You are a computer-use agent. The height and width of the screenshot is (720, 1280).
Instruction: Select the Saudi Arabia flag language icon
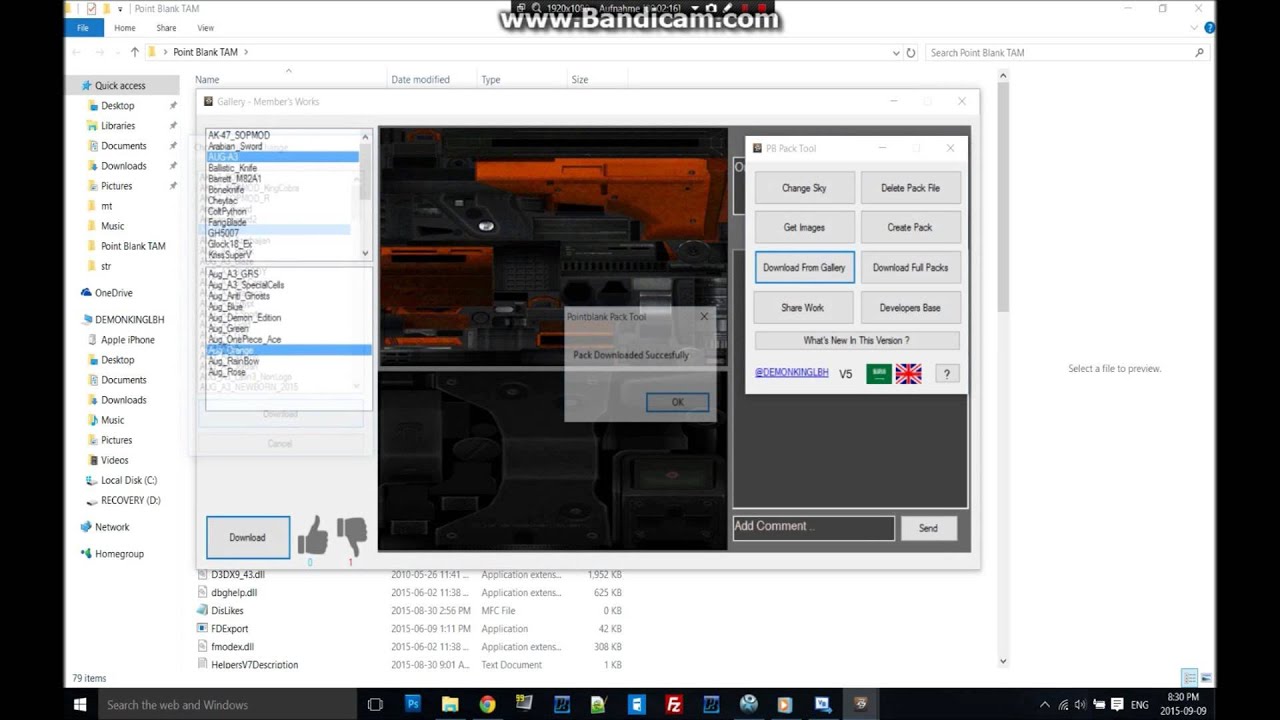[x=879, y=374]
